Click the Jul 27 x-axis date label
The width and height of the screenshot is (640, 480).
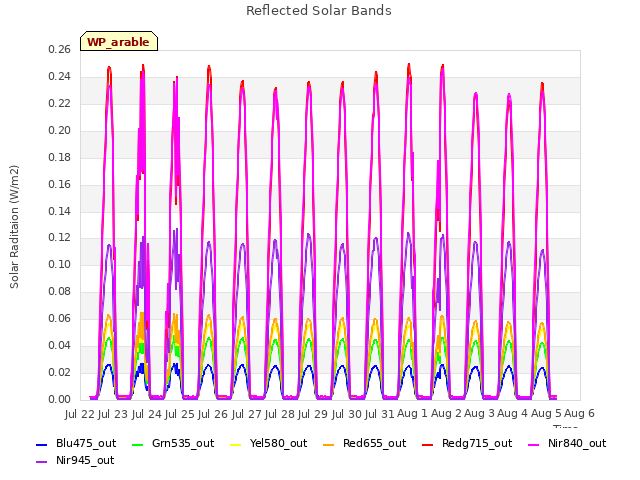click(247, 414)
